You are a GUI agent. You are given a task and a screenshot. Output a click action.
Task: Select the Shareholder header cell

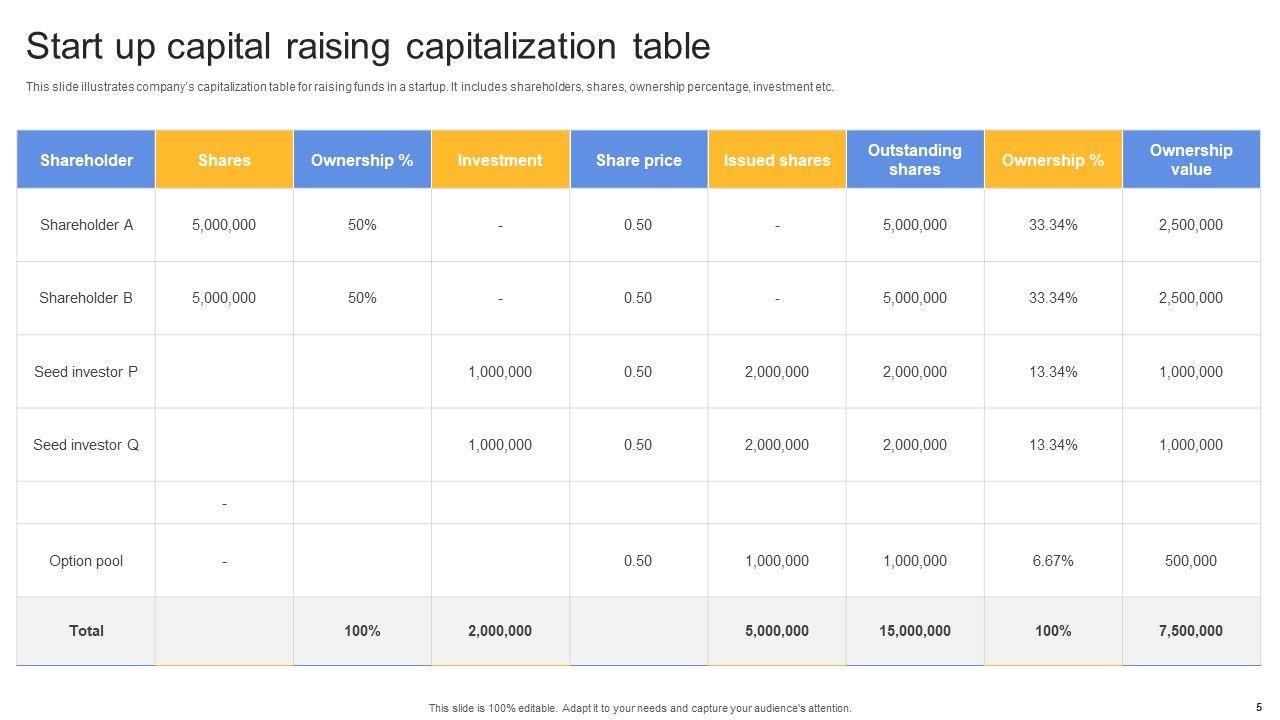pos(86,160)
